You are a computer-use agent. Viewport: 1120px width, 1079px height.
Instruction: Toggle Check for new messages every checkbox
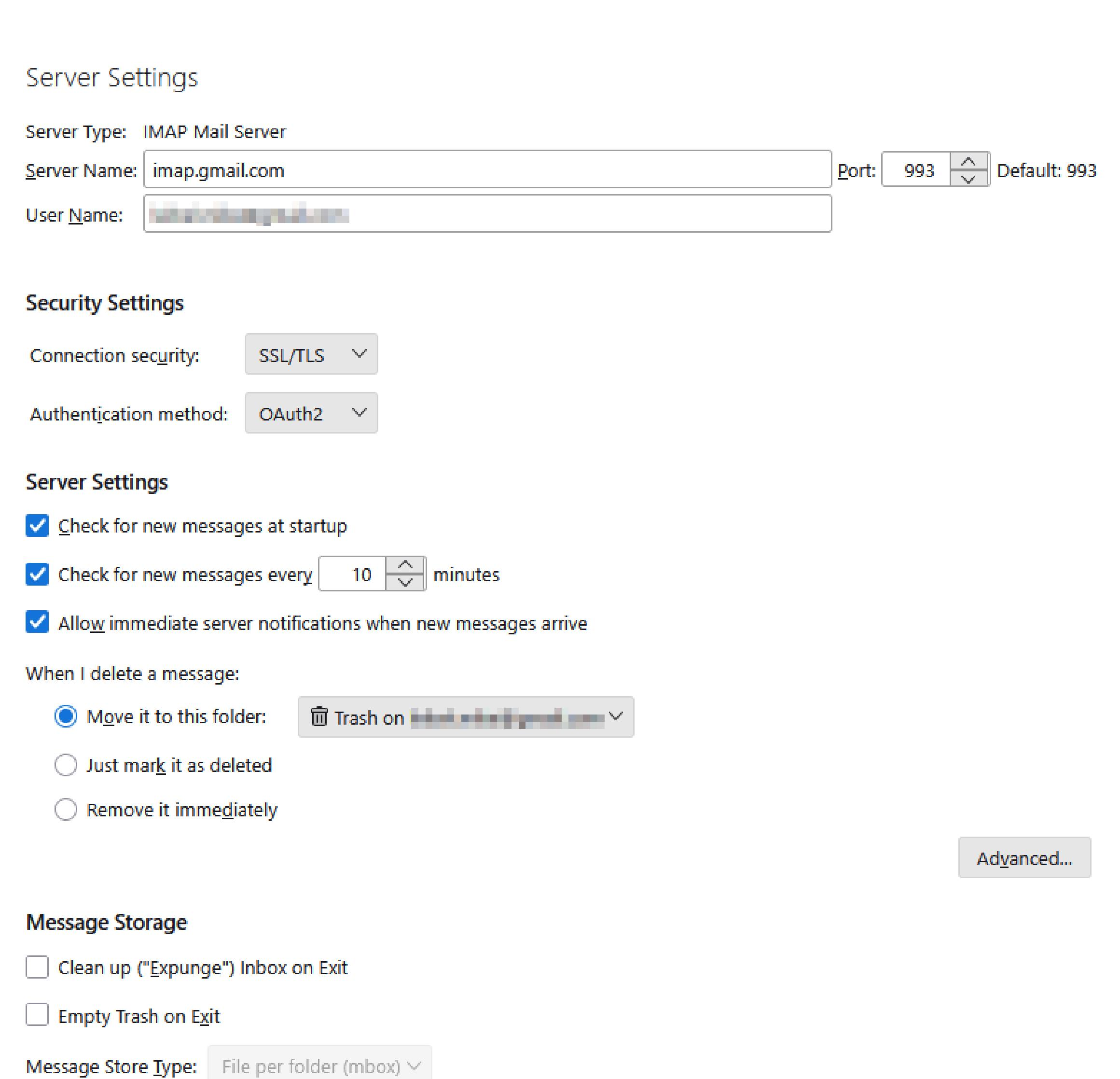37,574
